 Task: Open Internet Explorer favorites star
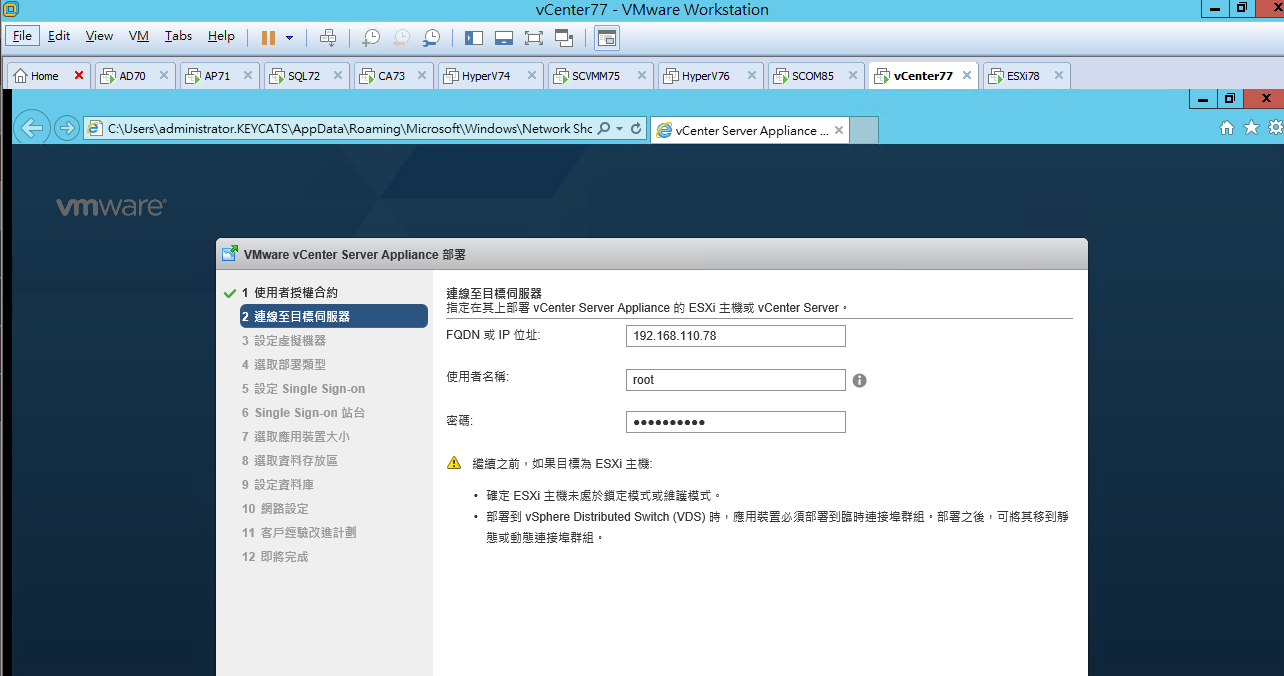click(x=1251, y=128)
